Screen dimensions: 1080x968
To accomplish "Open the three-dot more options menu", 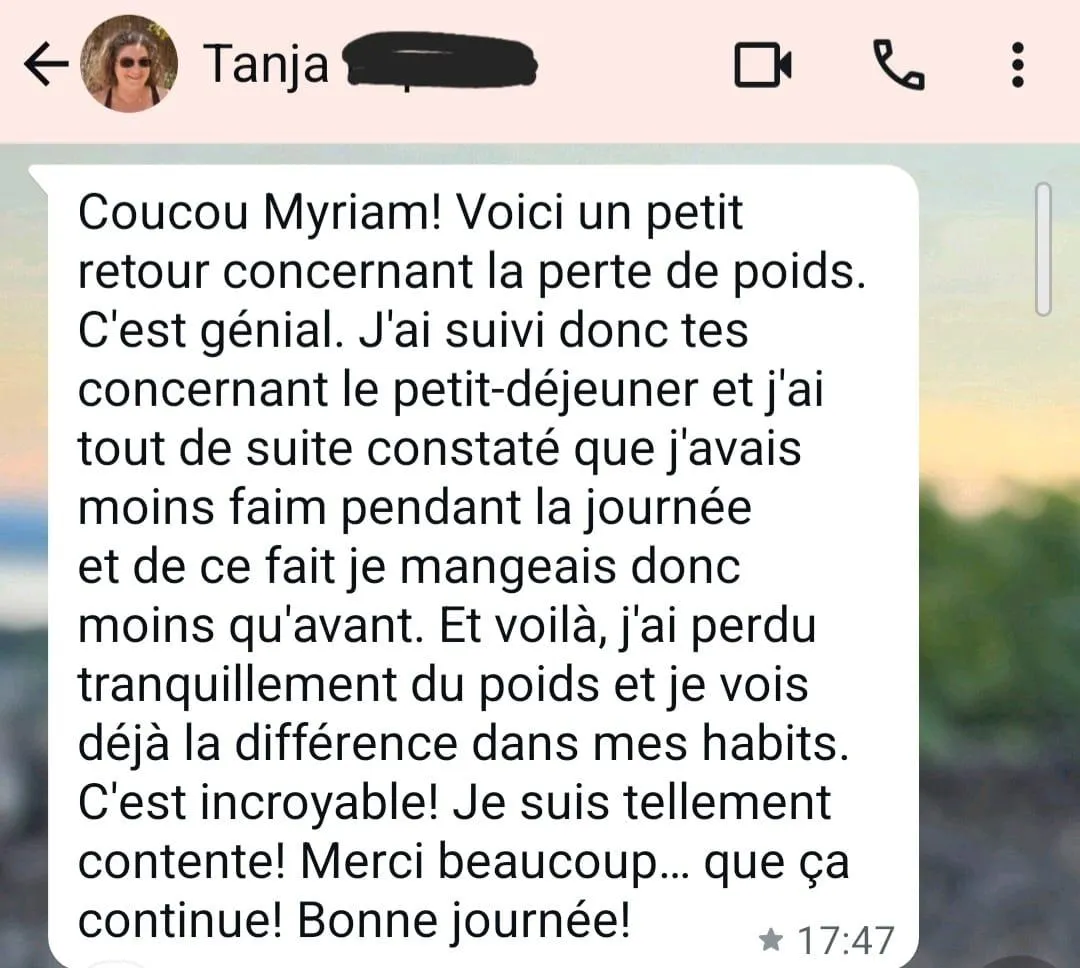I will tap(1018, 65).
